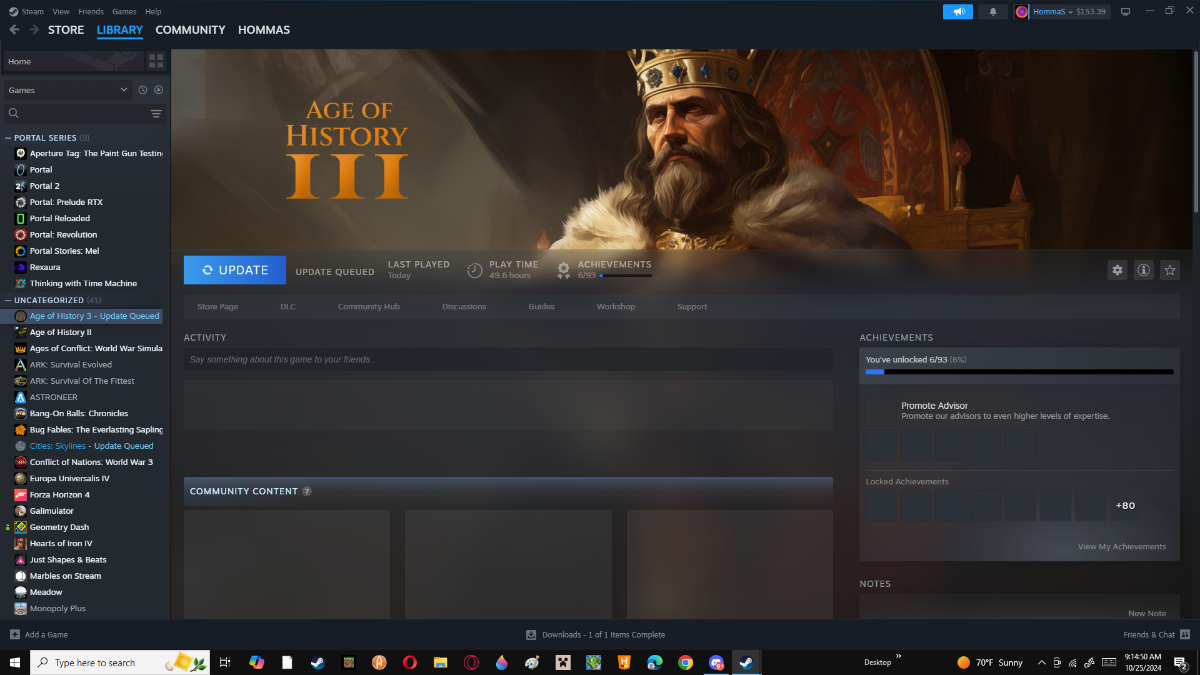This screenshot has height=675, width=1200.
Task: Open the notifications bell
Action: pos(993,12)
